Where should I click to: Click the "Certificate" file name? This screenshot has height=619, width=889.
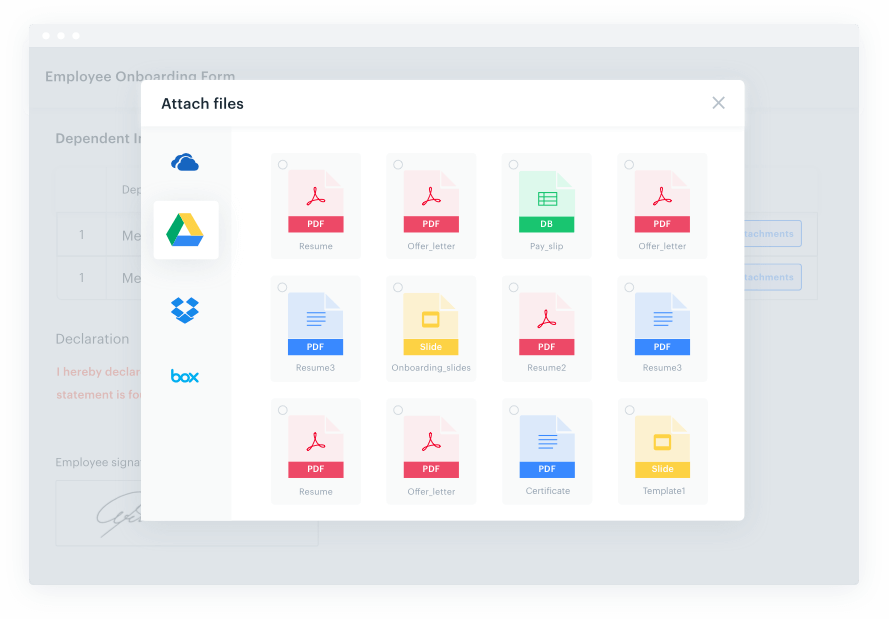pos(548,491)
